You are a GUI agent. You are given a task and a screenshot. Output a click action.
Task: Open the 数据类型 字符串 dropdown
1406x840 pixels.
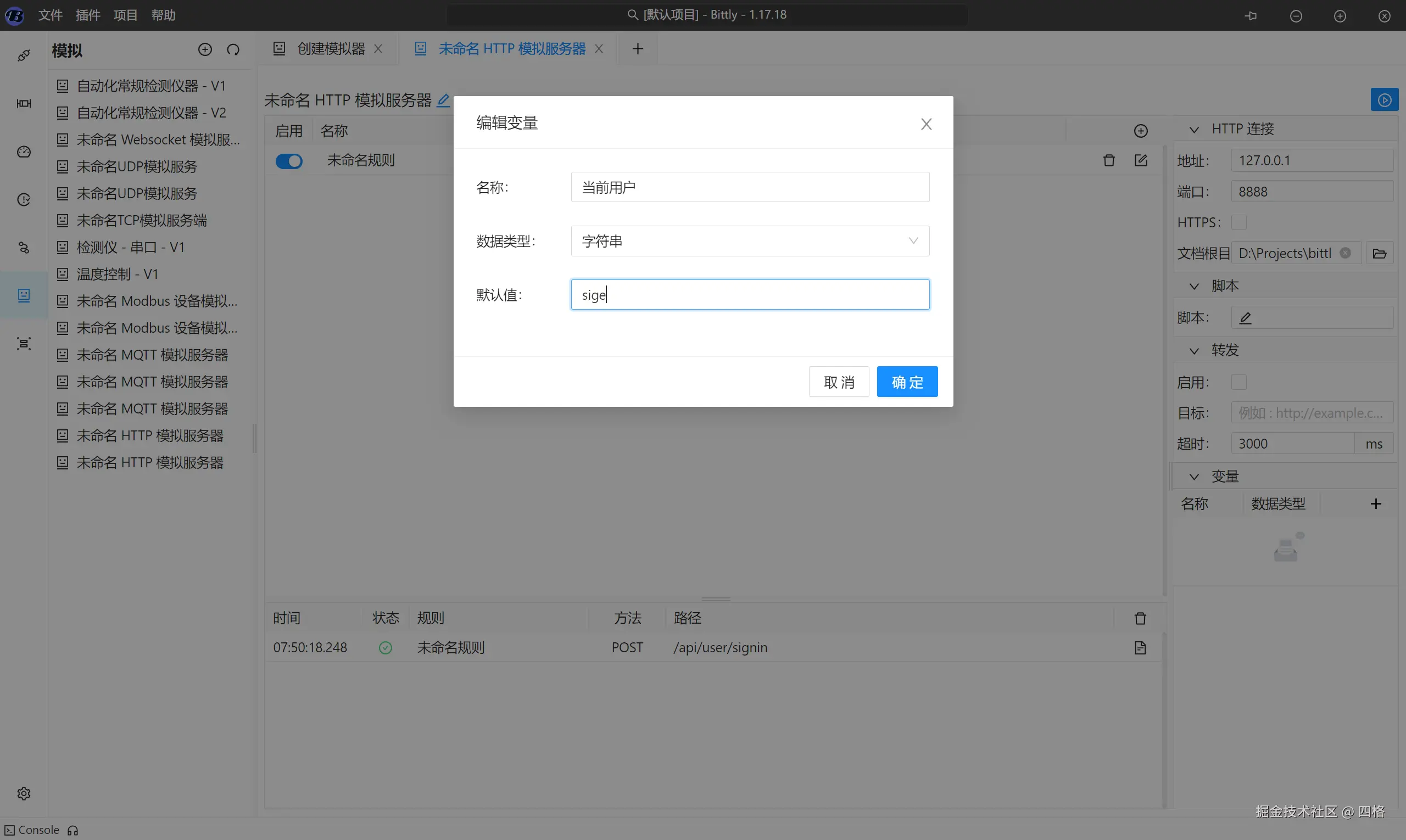click(749, 241)
